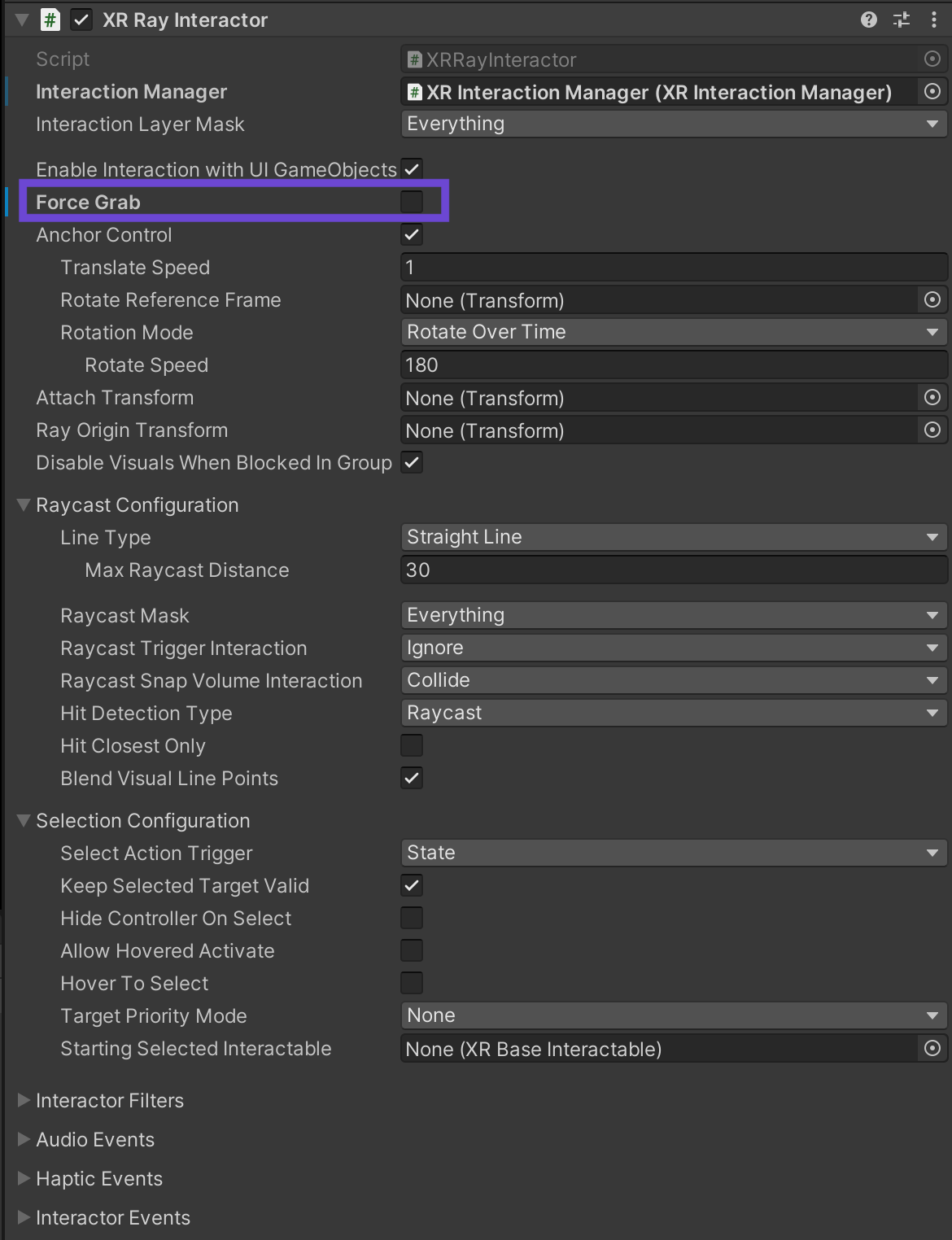Open the object picker for Ray Origin Transform

coord(932,430)
